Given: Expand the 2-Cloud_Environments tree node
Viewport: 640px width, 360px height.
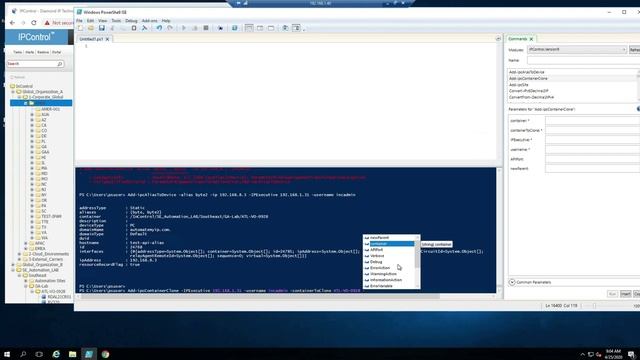Looking at the screenshot, I should 20,254.
